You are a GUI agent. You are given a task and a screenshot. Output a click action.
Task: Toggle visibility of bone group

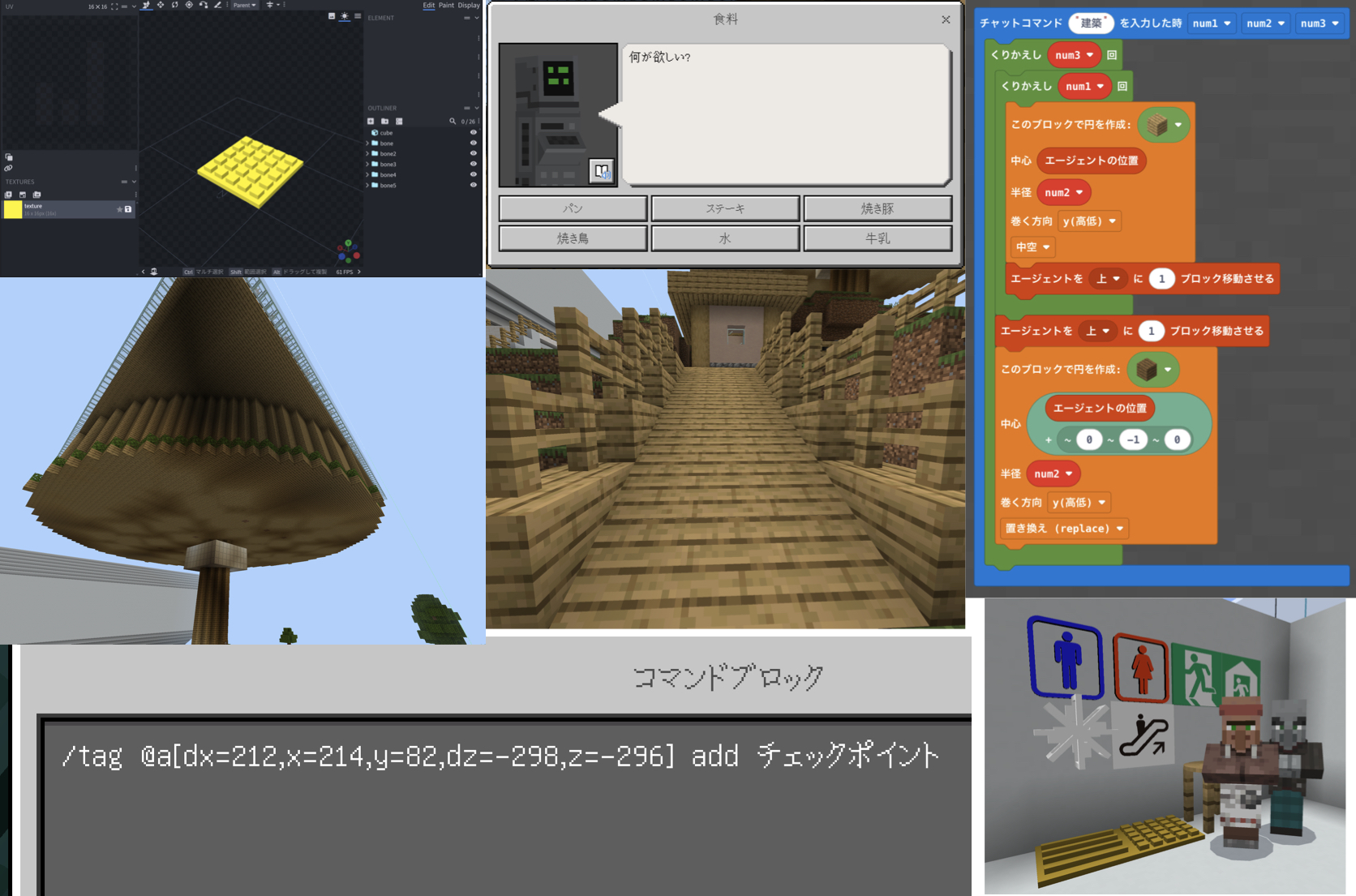[x=474, y=143]
